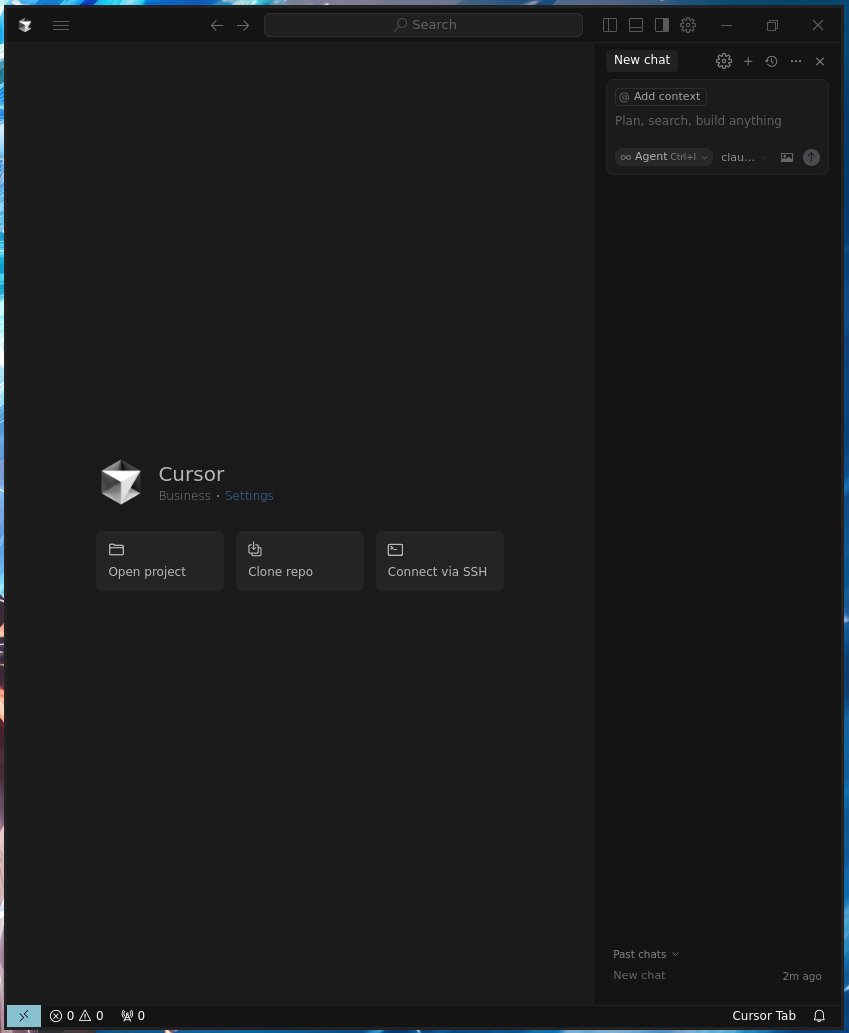Toggle the primary sidebar visibility
The height and width of the screenshot is (1033, 849).
[609, 25]
